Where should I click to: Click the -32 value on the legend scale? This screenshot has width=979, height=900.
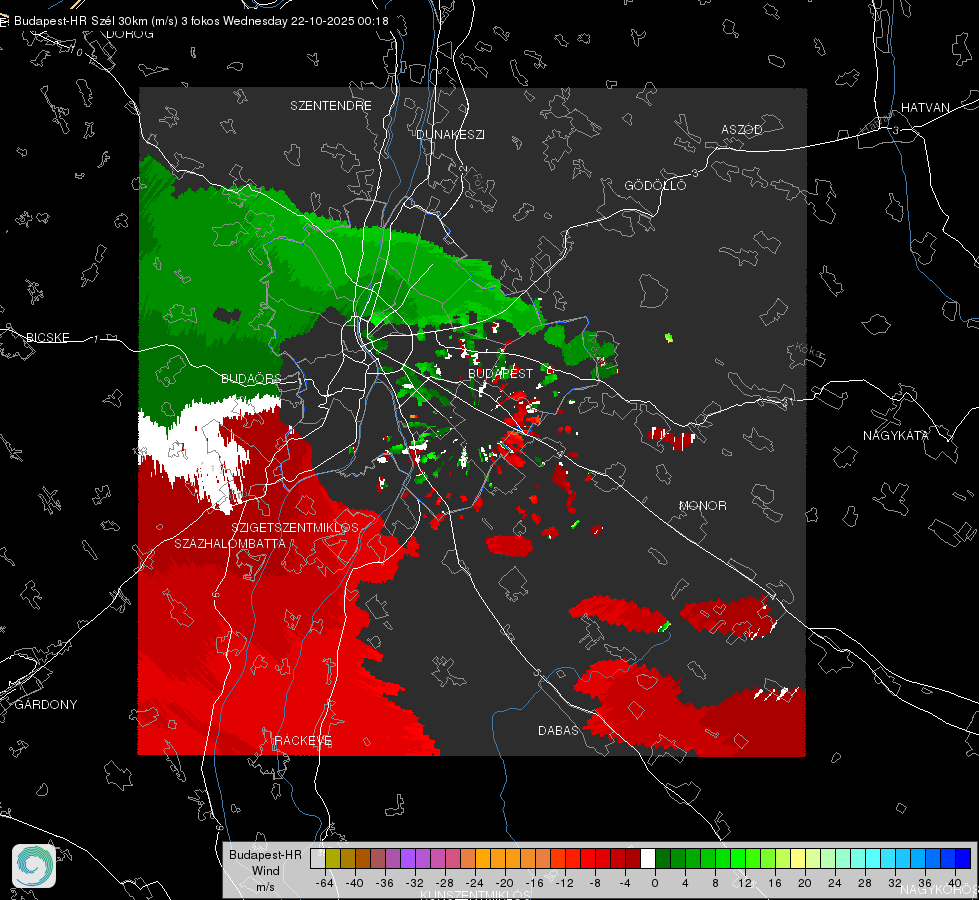click(415, 883)
